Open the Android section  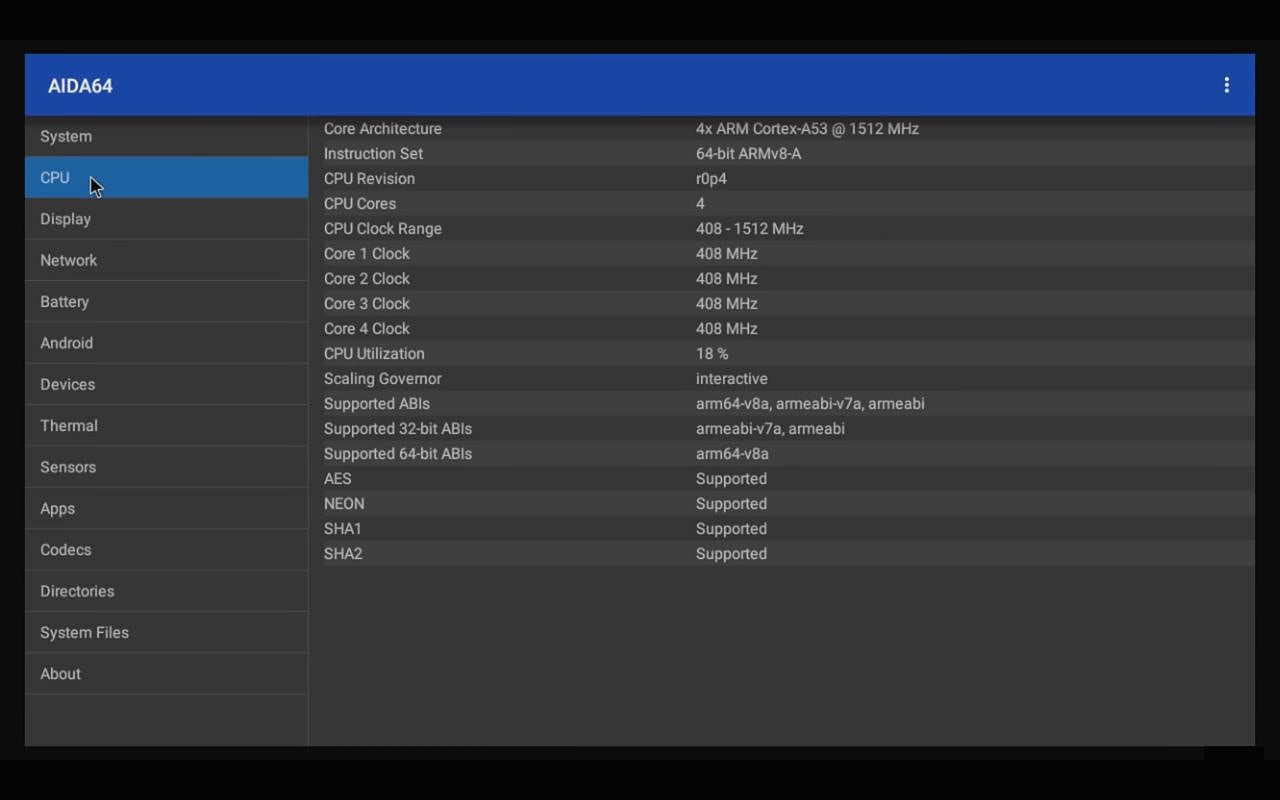(x=166, y=343)
